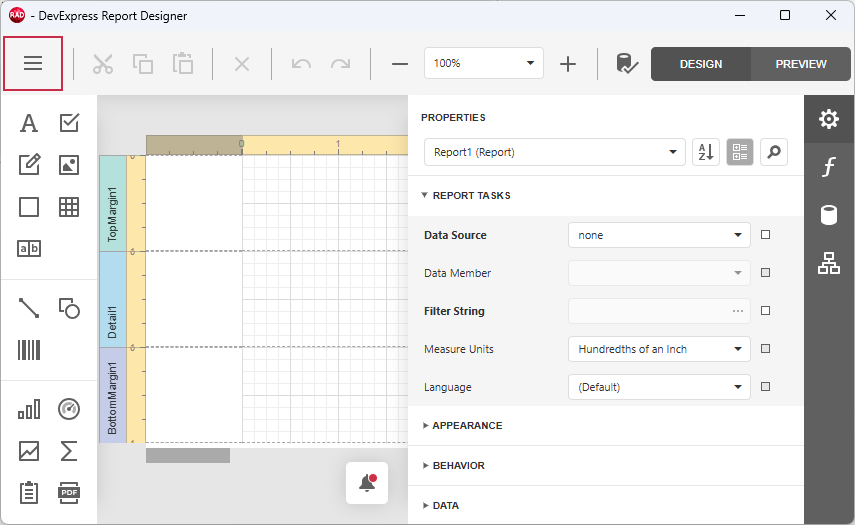Select the Gauge control tool
Viewport: 855px width, 525px height.
click(x=69, y=409)
